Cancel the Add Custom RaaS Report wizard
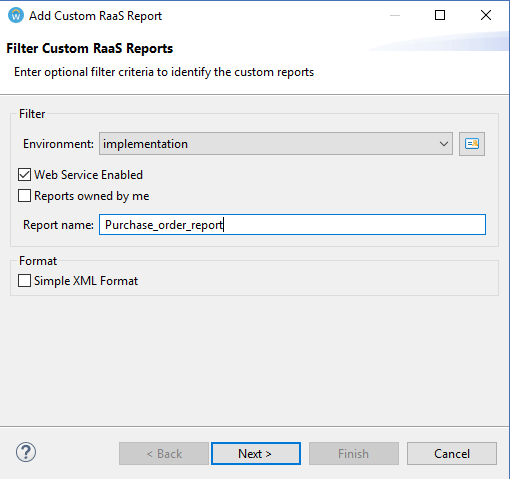510x479 pixels. [x=452, y=453]
